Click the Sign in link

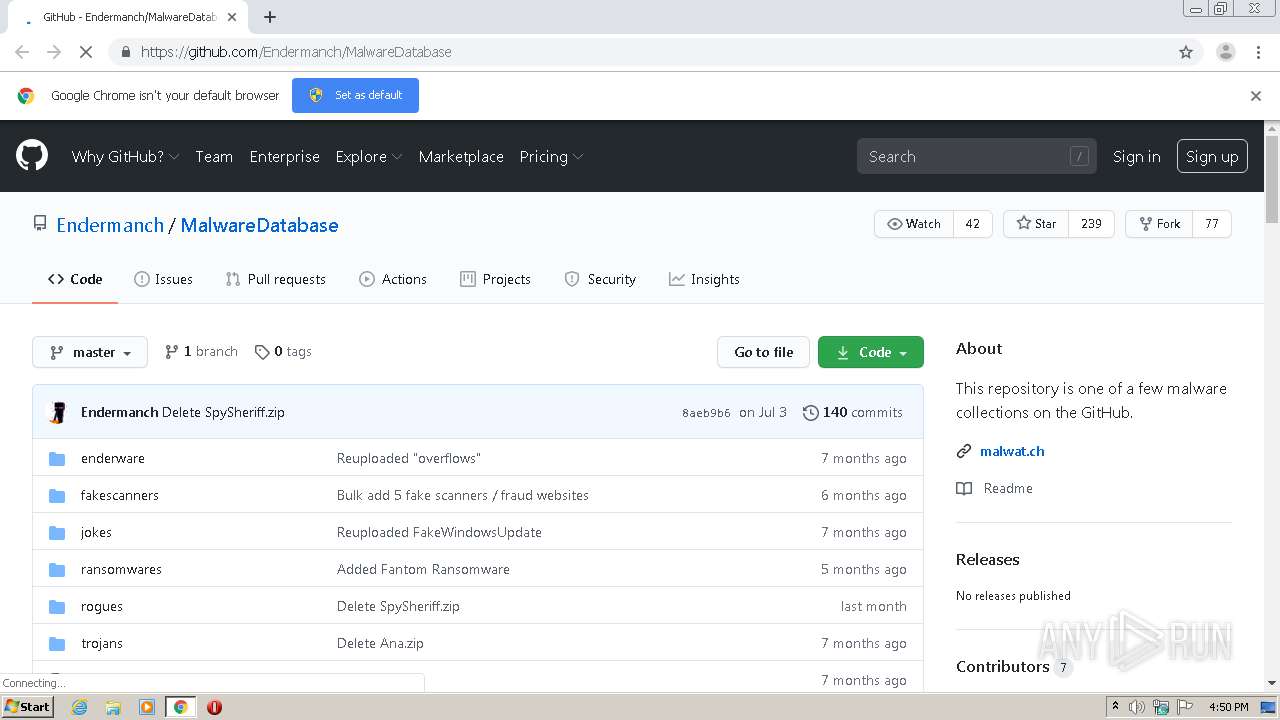(1137, 157)
